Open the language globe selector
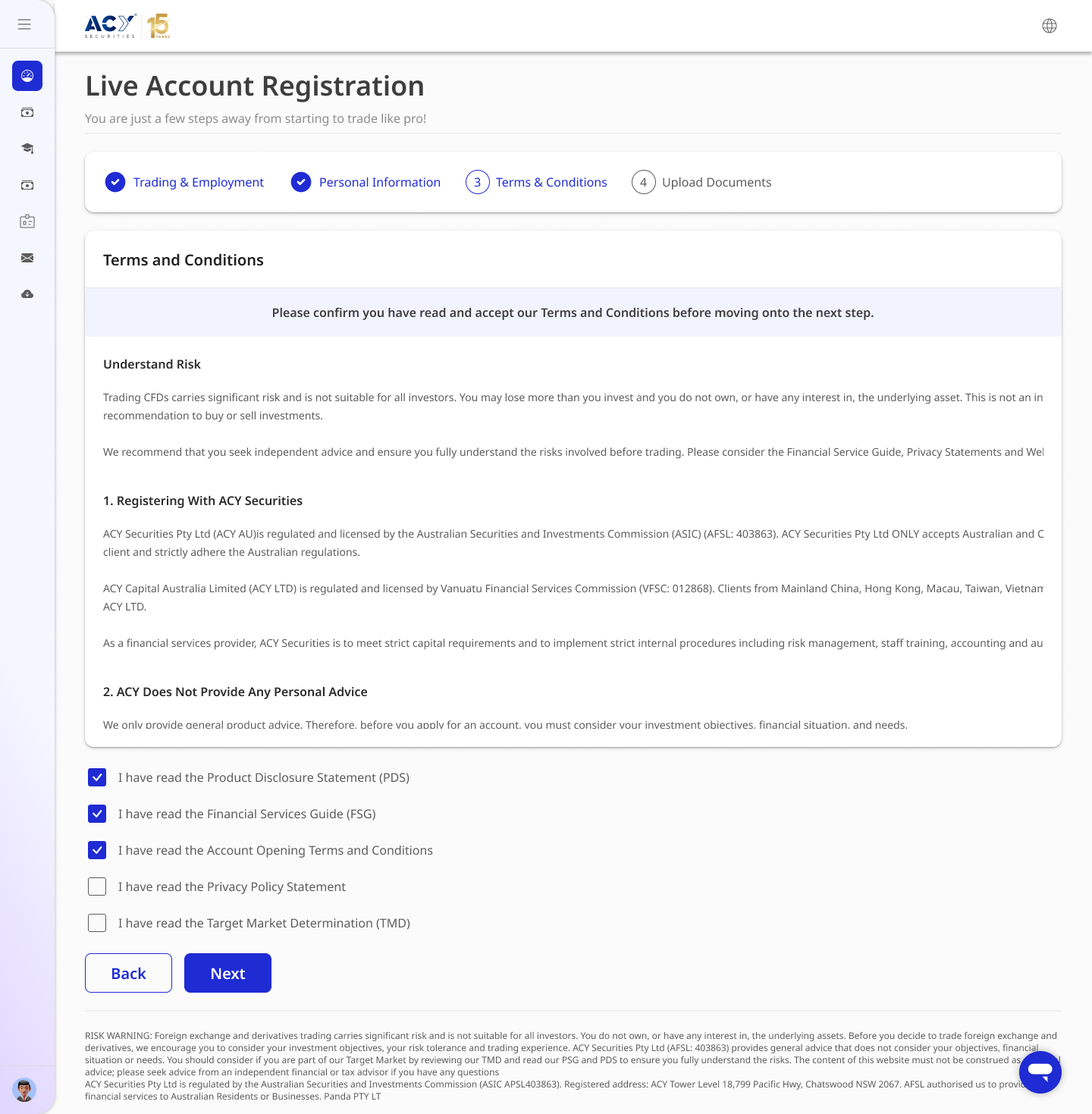Viewport: 1092px width, 1114px height. pos(1050,25)
